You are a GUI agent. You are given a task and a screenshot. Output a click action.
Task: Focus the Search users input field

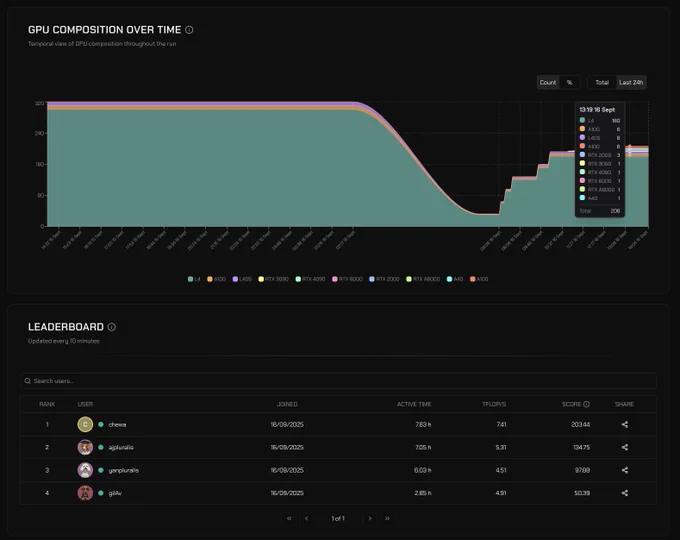click(x=338, y=381)
